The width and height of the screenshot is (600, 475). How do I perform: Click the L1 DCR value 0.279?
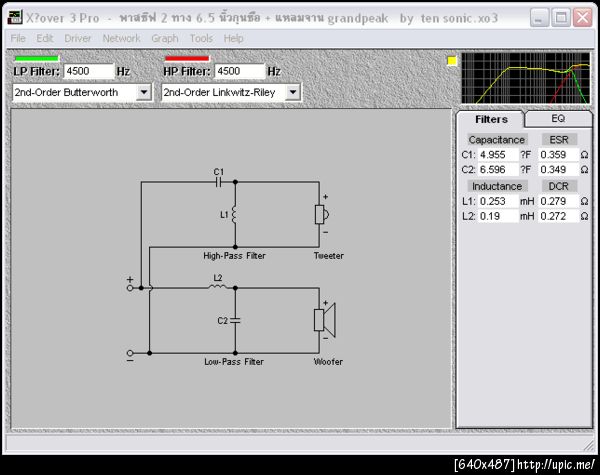(558, 201)
